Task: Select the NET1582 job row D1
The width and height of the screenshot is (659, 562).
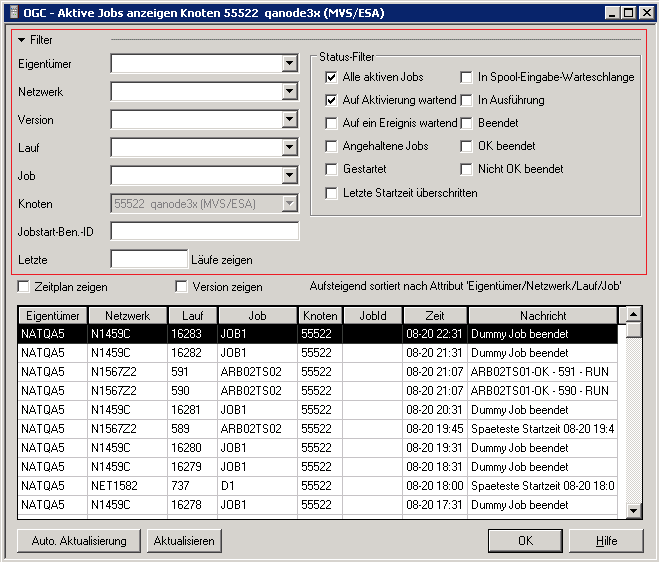Action: coord(258,485)
